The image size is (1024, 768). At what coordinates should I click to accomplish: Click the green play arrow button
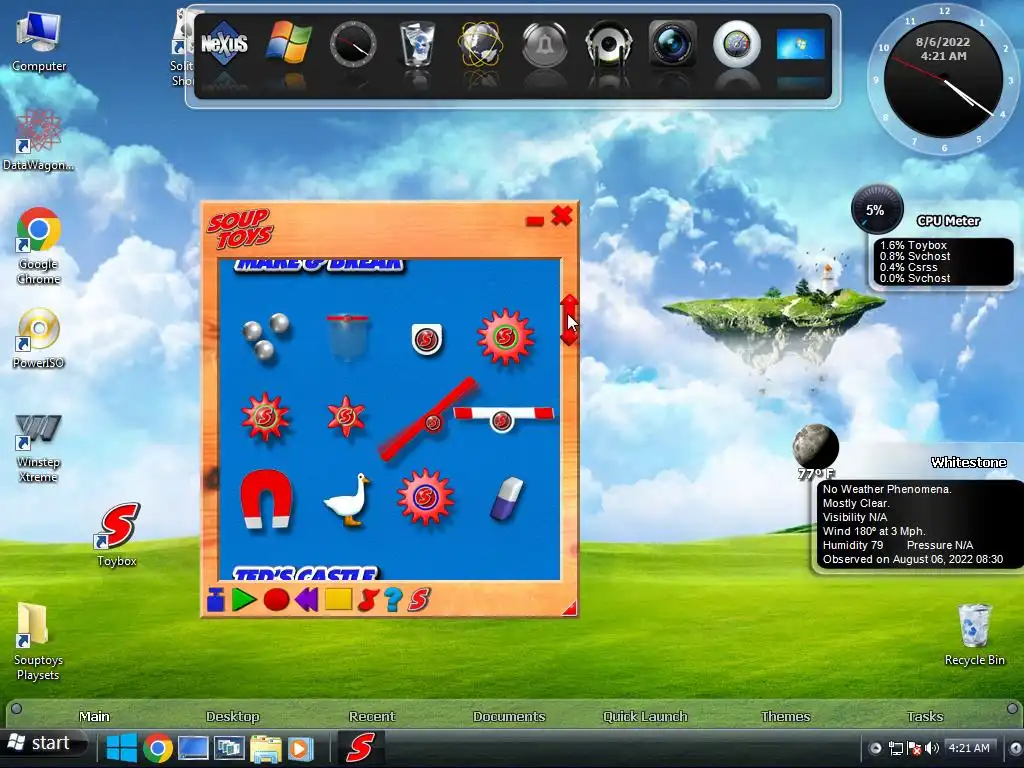(x=244, y=600)
